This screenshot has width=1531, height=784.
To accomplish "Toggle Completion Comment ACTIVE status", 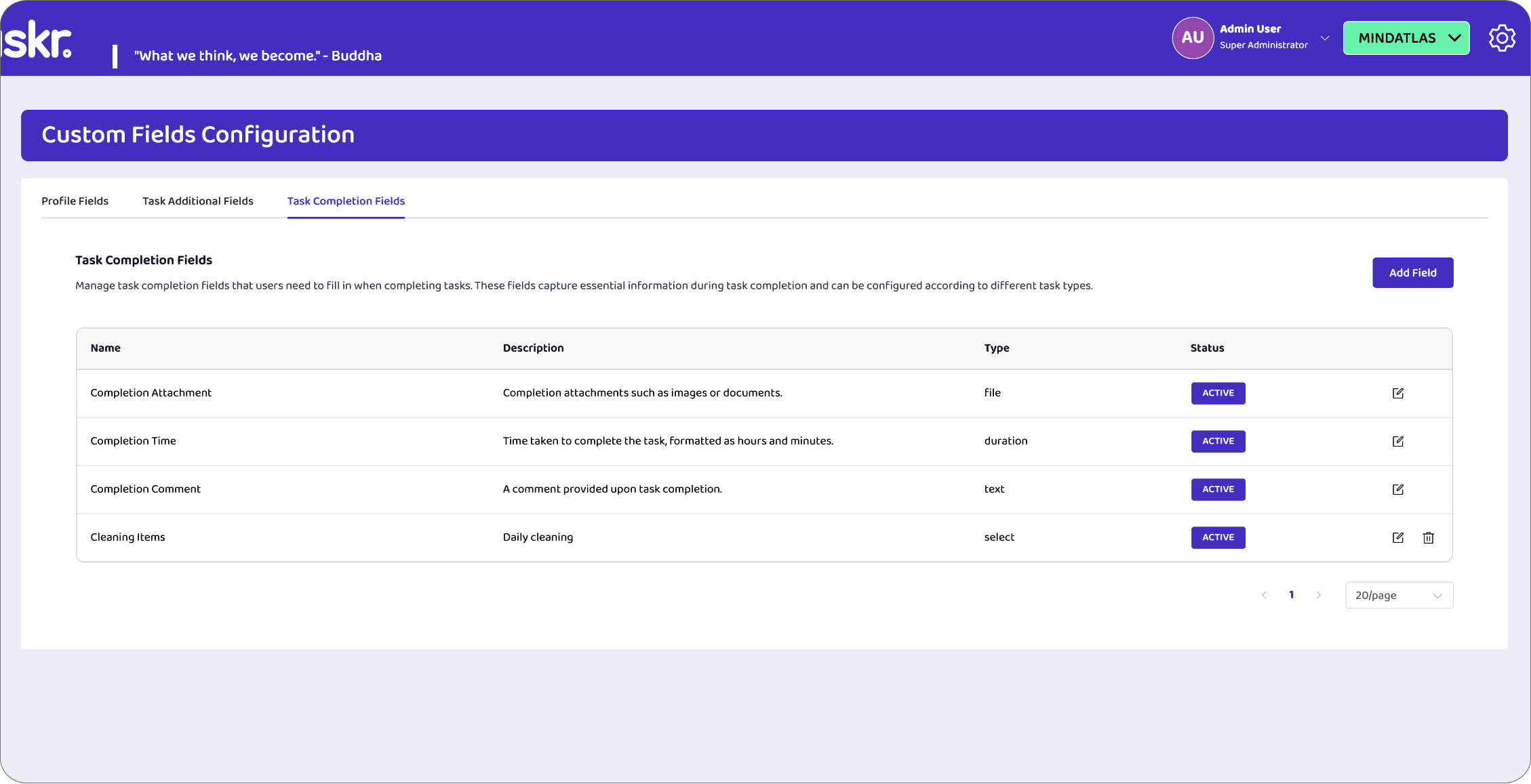I will [1218, 489].
